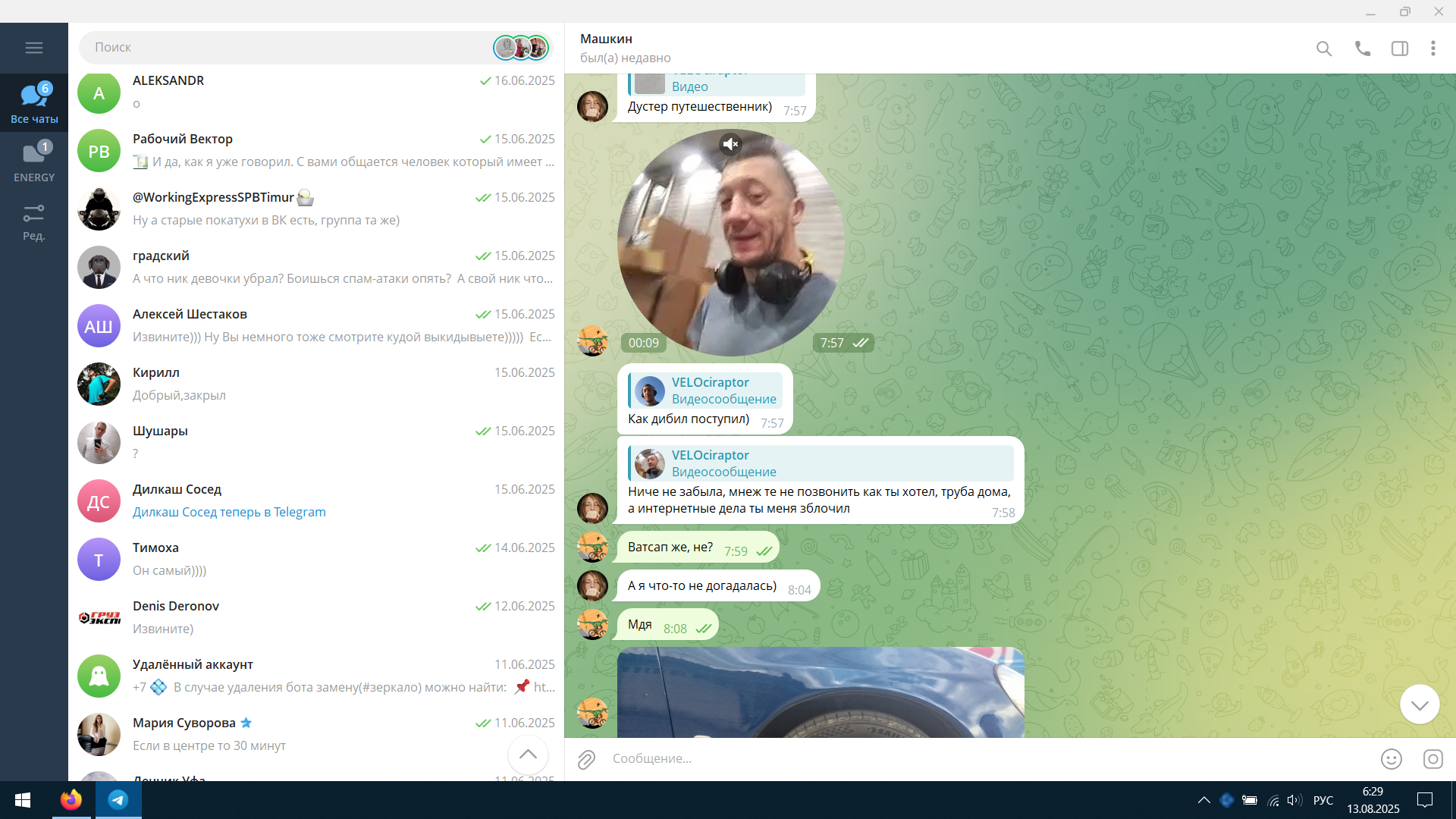This screenshot has width=1456, height=819.
Task: Open the stories avatars near search
Action: 521,48
